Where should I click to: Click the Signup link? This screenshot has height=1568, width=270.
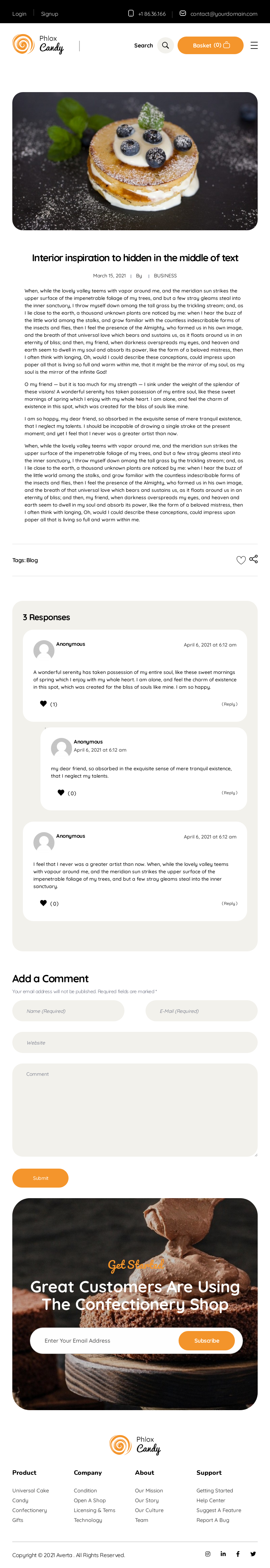(x=49, y=13)
